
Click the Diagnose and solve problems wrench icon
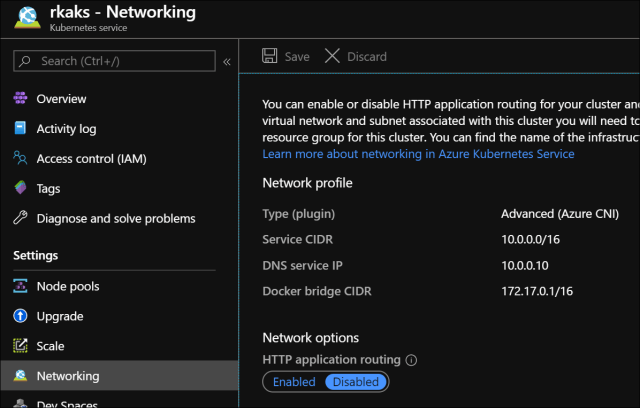click(x=20, y=218)
